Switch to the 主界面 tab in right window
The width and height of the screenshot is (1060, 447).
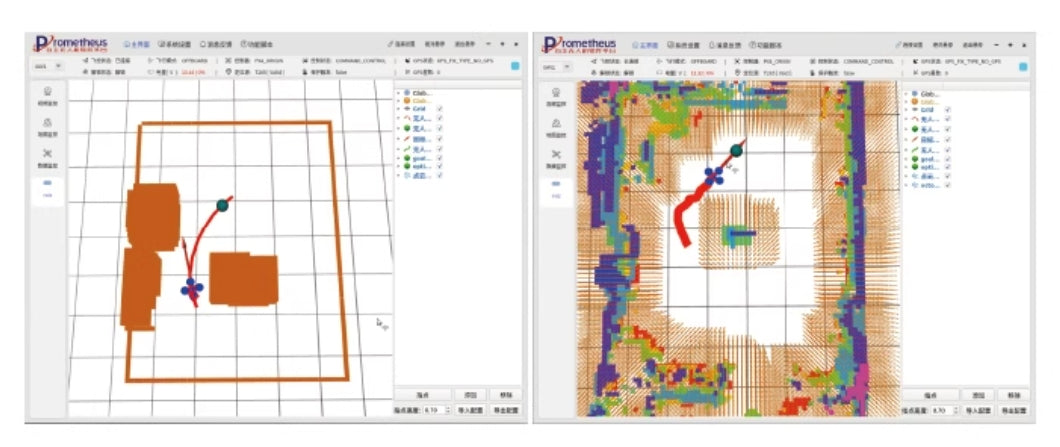pos(645,45)
